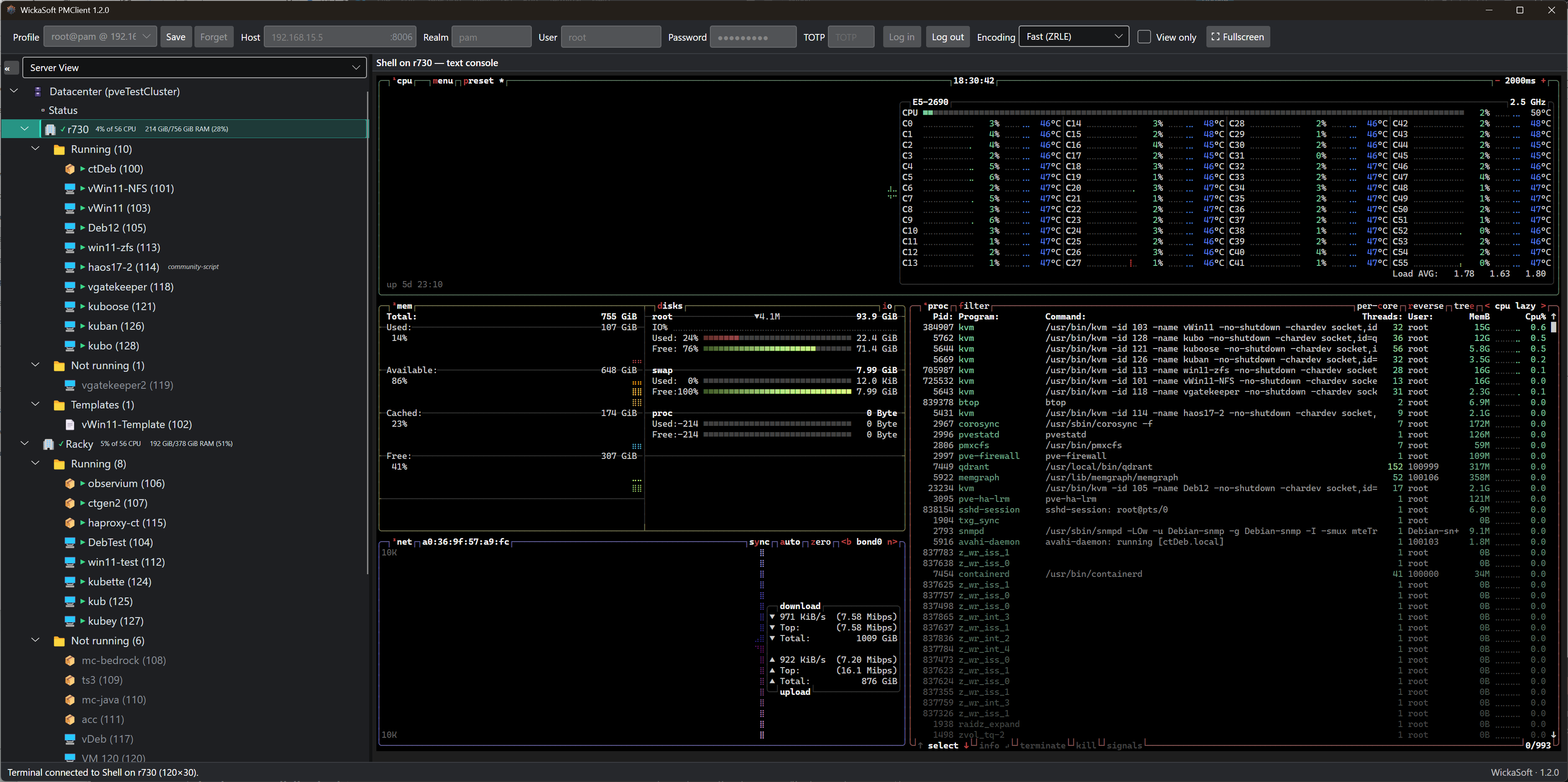Collapse the Racky node expander
This screenshot has height=782, width=1568.
point(25,444)
